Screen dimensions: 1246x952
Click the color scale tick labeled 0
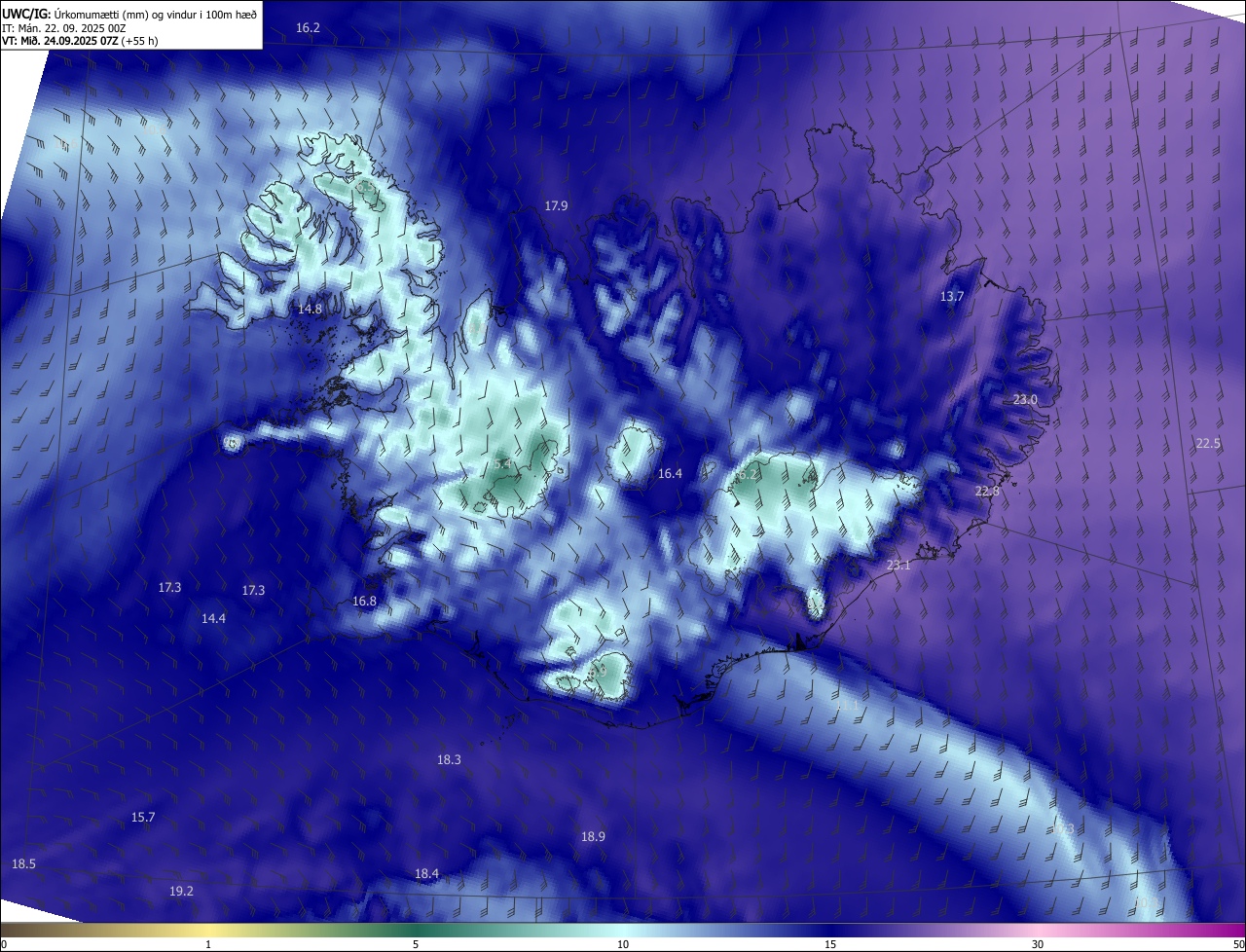point(3,944)
